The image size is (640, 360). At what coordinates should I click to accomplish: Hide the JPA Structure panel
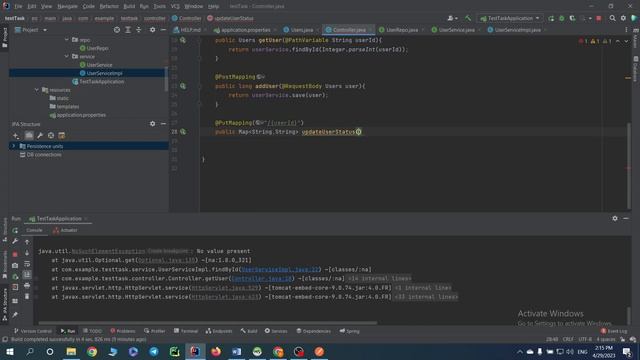point(163,124)
